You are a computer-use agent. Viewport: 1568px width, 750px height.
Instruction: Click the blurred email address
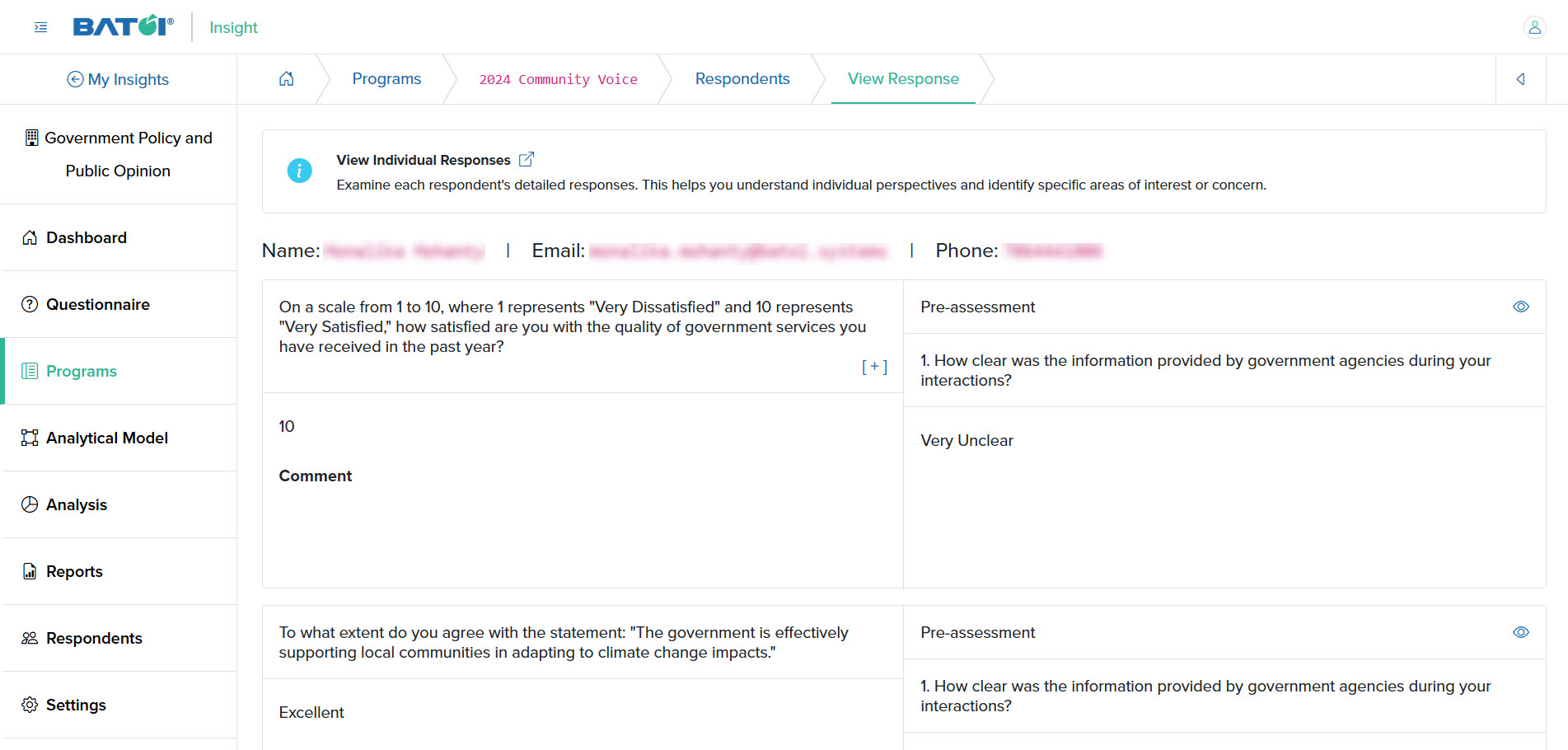tap(738, 251)
